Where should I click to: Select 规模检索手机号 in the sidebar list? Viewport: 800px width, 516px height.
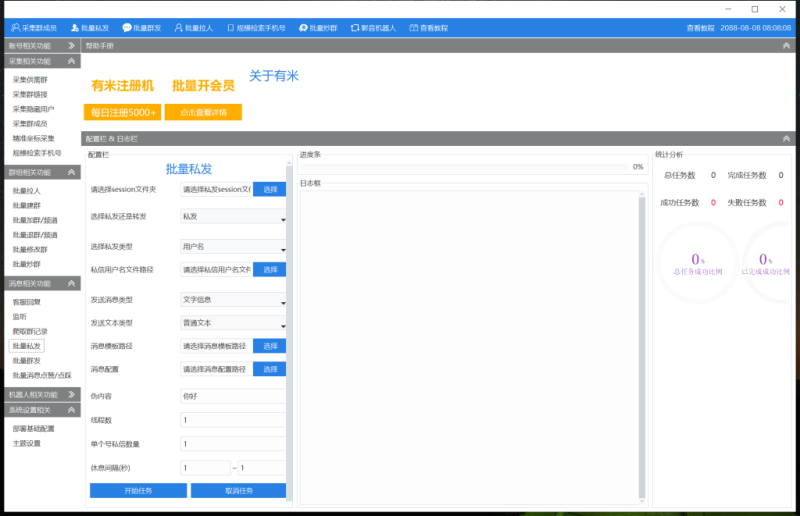[37, 153]
